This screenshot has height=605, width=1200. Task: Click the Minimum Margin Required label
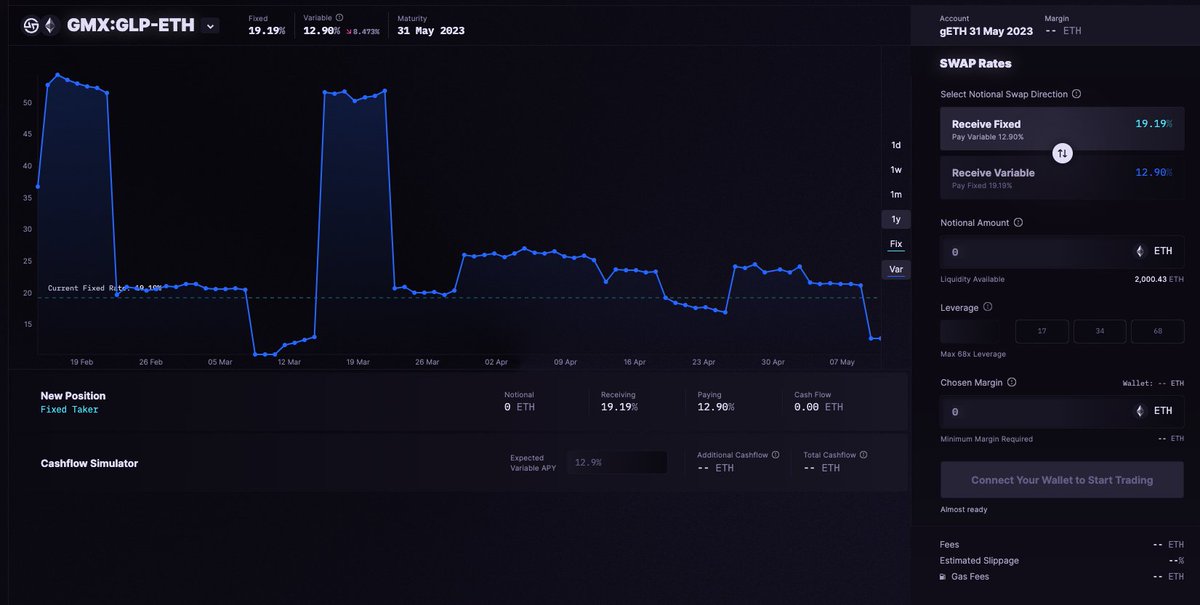tap(987, 439)
